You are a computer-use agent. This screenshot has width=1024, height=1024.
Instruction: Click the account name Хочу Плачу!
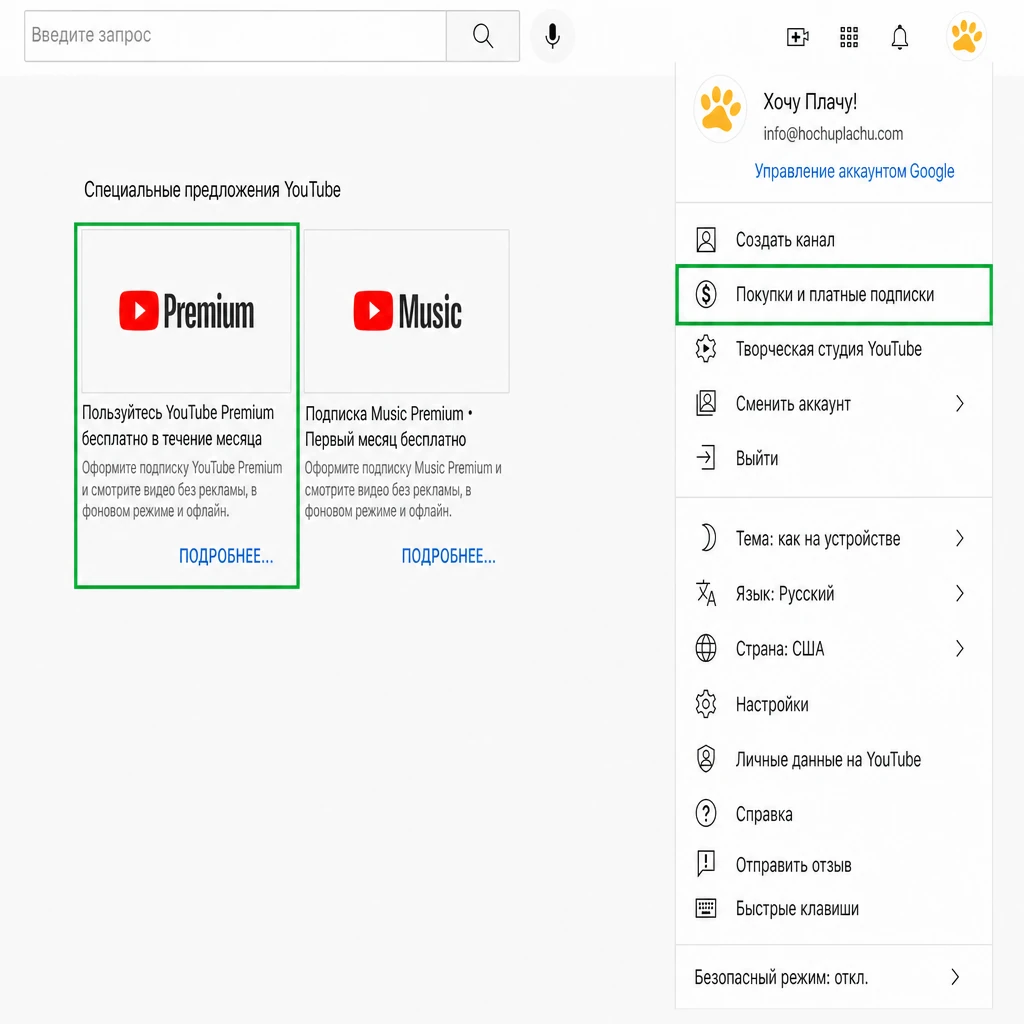pos(810,101)
